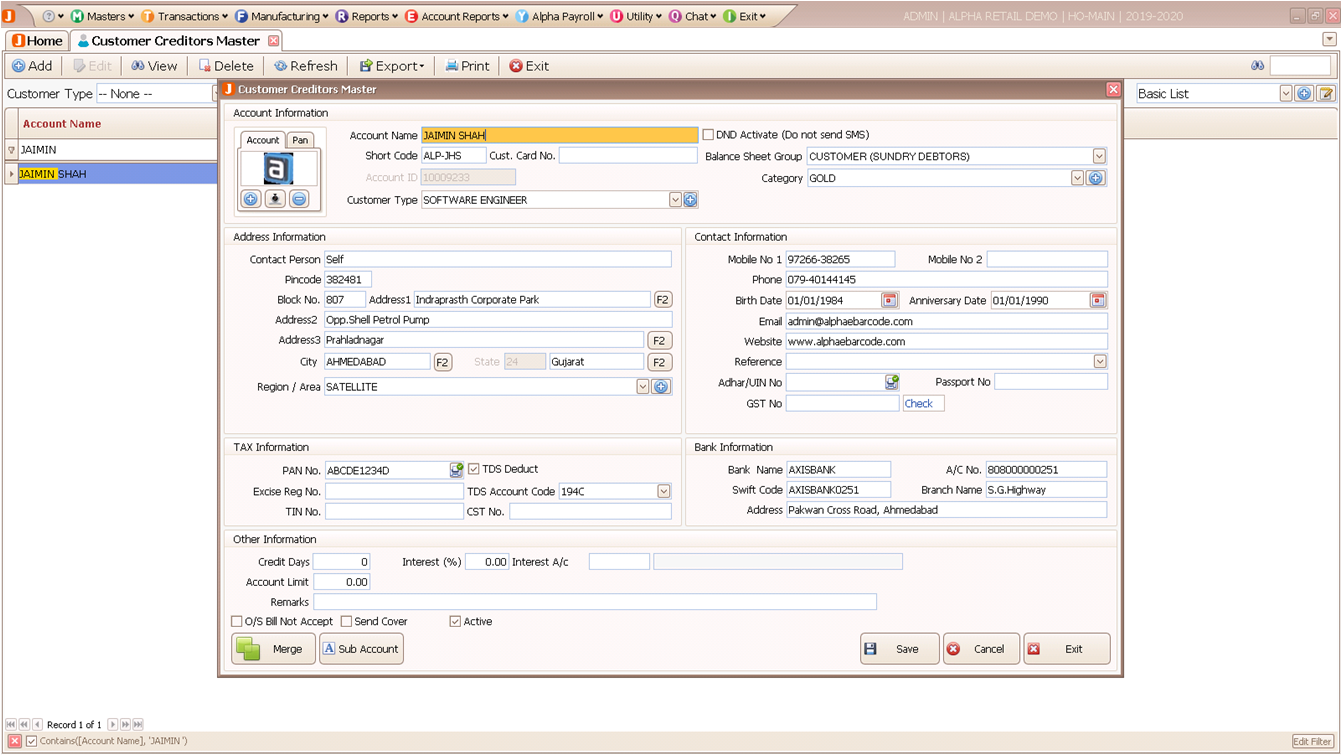Click the add Category plus icon
Viewport: 1342px width, 756px height.
point(1096,178)
